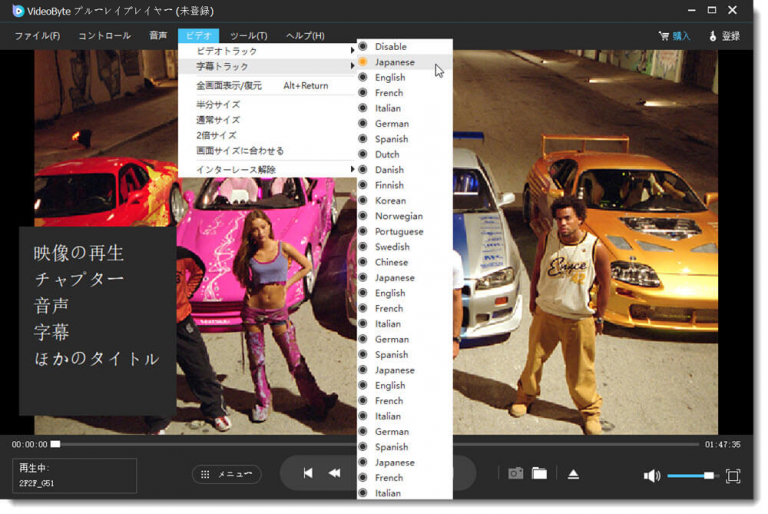The height and width of the screenshot is (514, 768).
Task: Click the eject disc icon
Action: pyautogui.click(x=573, y=474)
